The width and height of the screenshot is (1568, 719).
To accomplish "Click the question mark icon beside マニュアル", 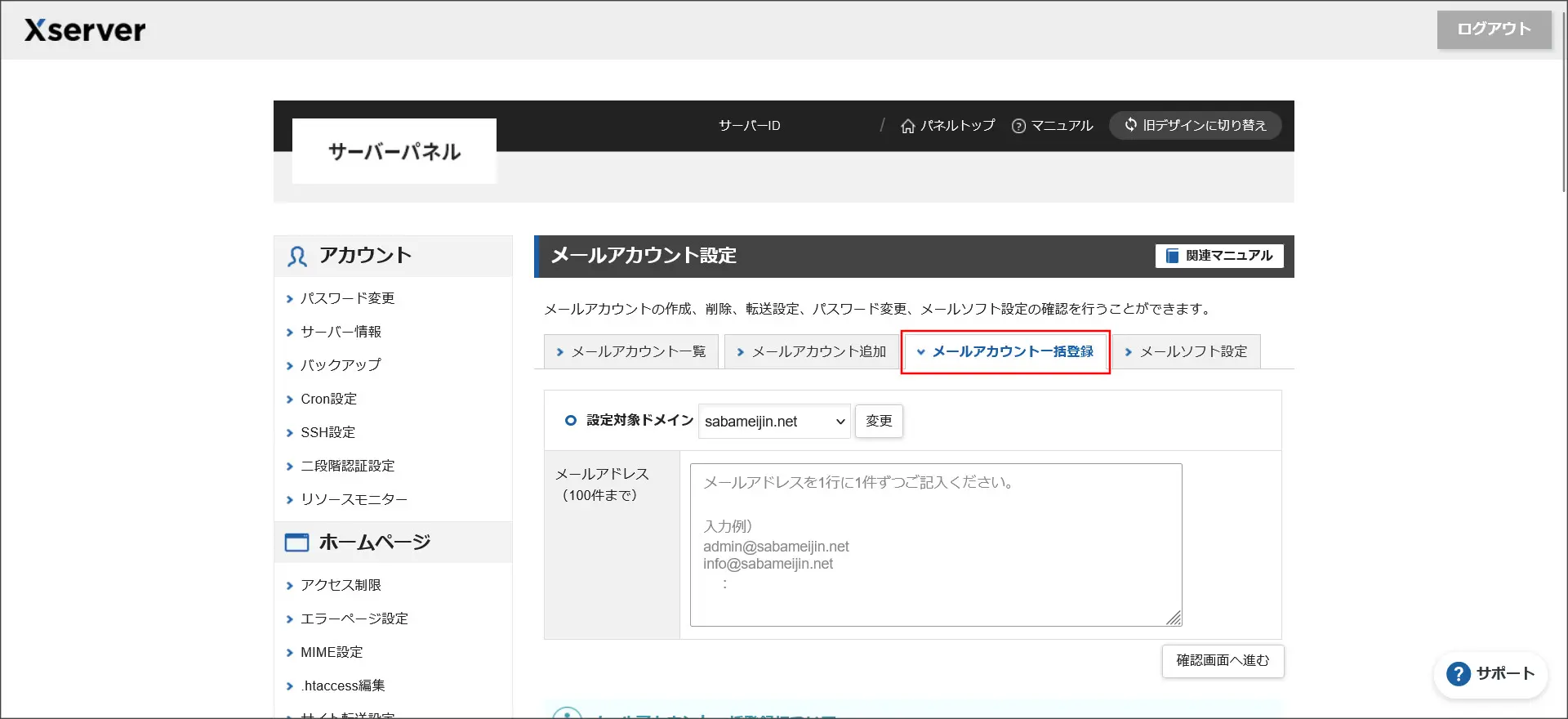I will point(1018,126).
